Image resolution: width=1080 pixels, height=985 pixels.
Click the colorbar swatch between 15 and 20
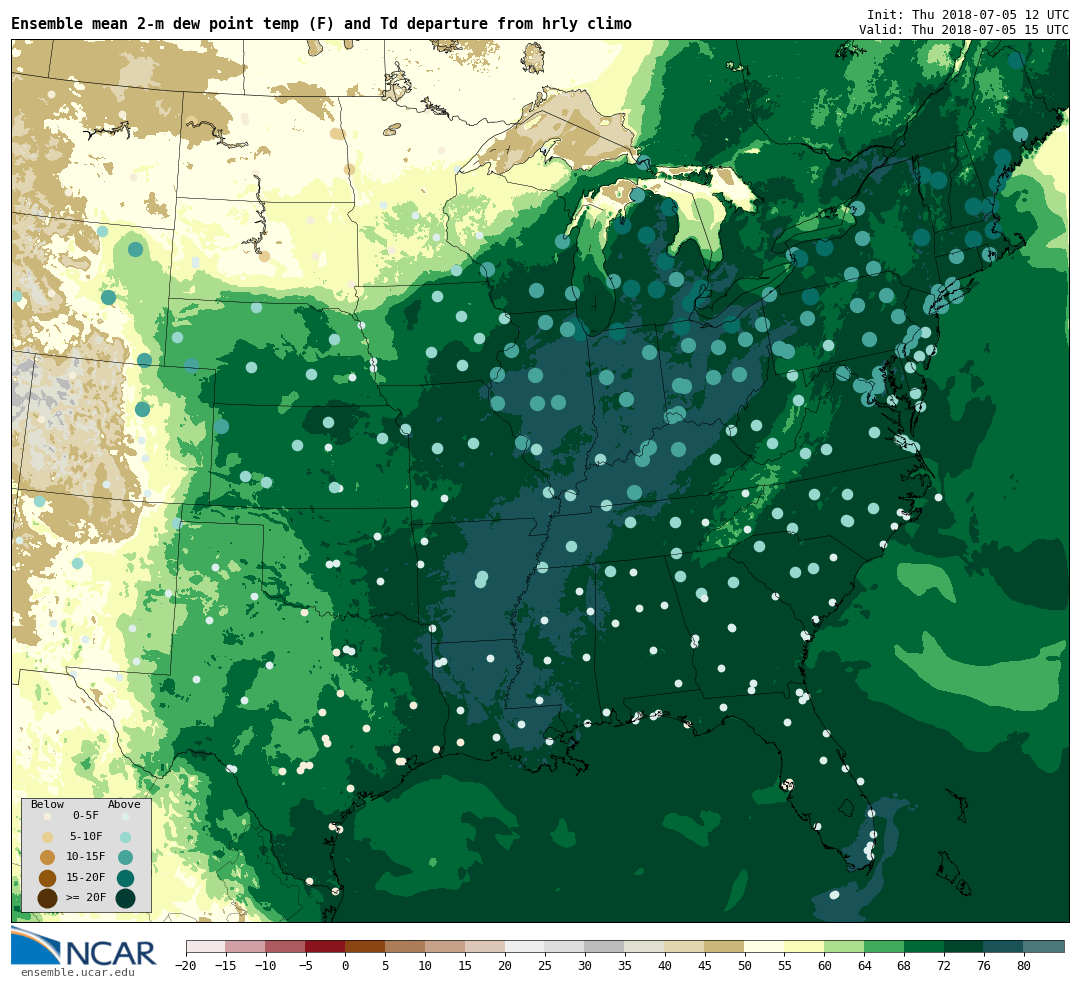tap(486, 947)
